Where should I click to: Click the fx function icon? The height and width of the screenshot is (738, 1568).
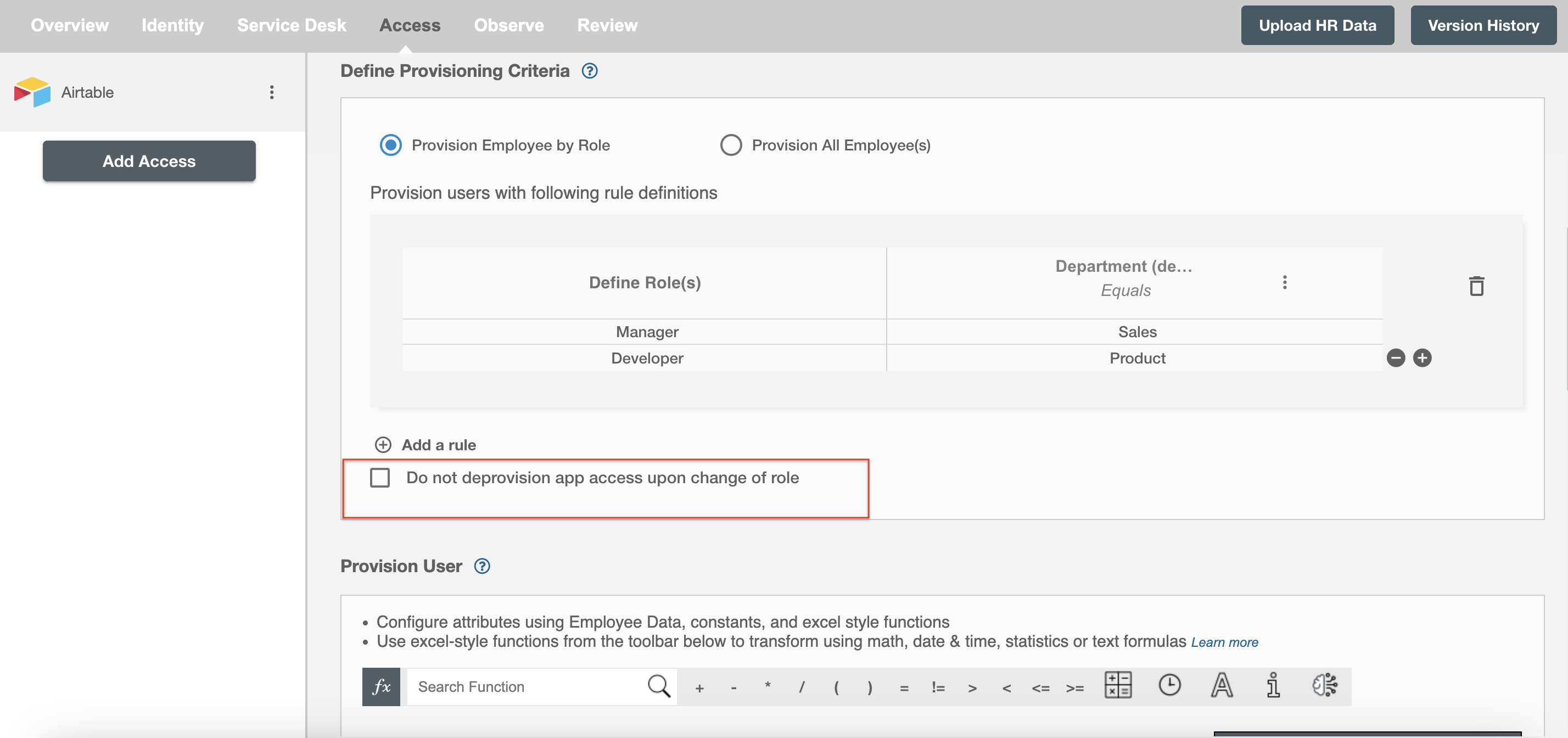click(381, 686)
